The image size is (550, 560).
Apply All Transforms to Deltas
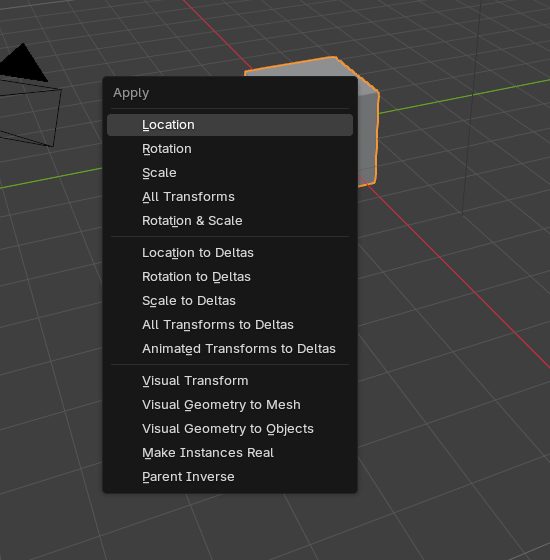tap(230, 325)
